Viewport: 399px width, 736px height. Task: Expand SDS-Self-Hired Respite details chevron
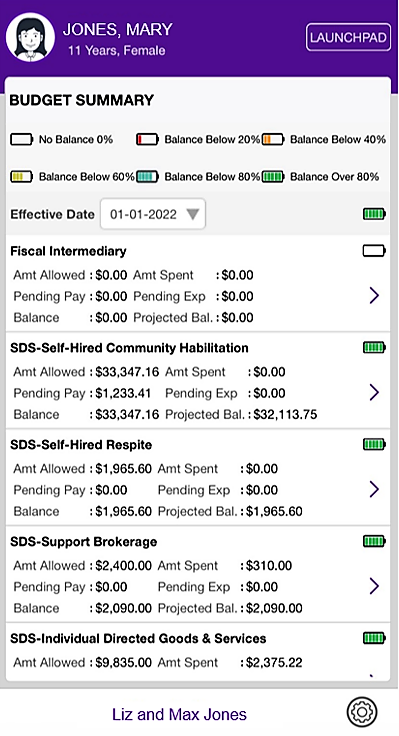[374, 489]
